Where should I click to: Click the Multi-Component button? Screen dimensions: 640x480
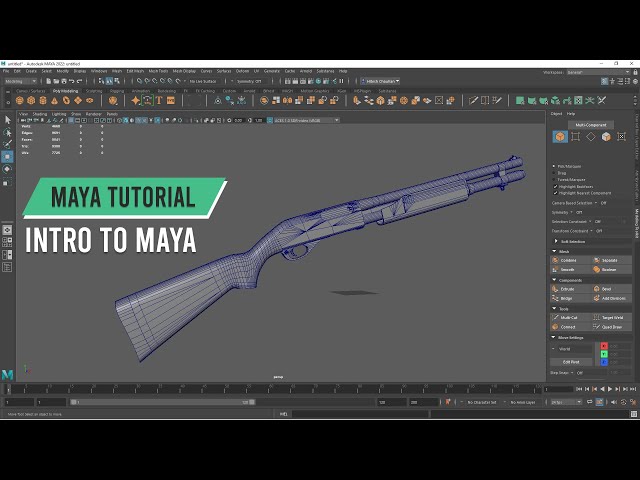tap(591, 125)
